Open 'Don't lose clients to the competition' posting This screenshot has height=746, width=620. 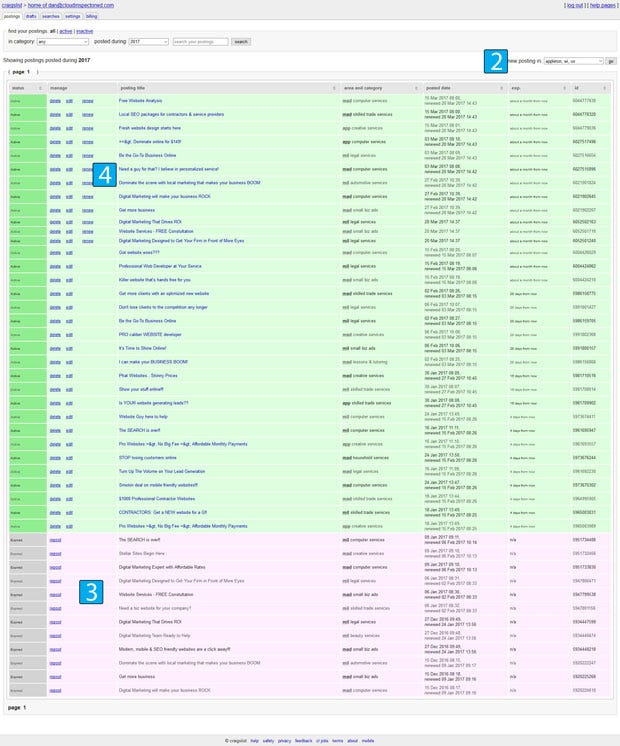163,307
